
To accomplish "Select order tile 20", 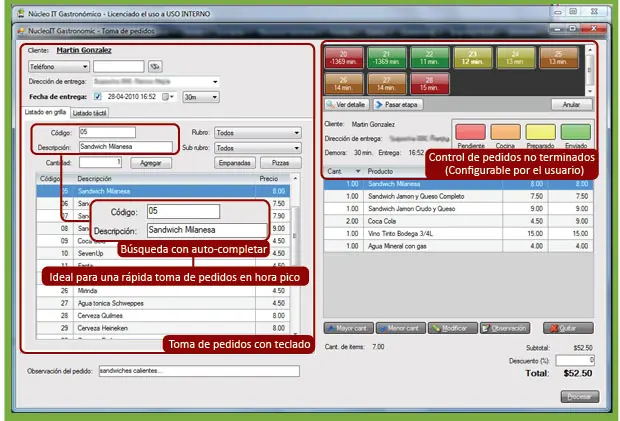I will coord(344,58).
